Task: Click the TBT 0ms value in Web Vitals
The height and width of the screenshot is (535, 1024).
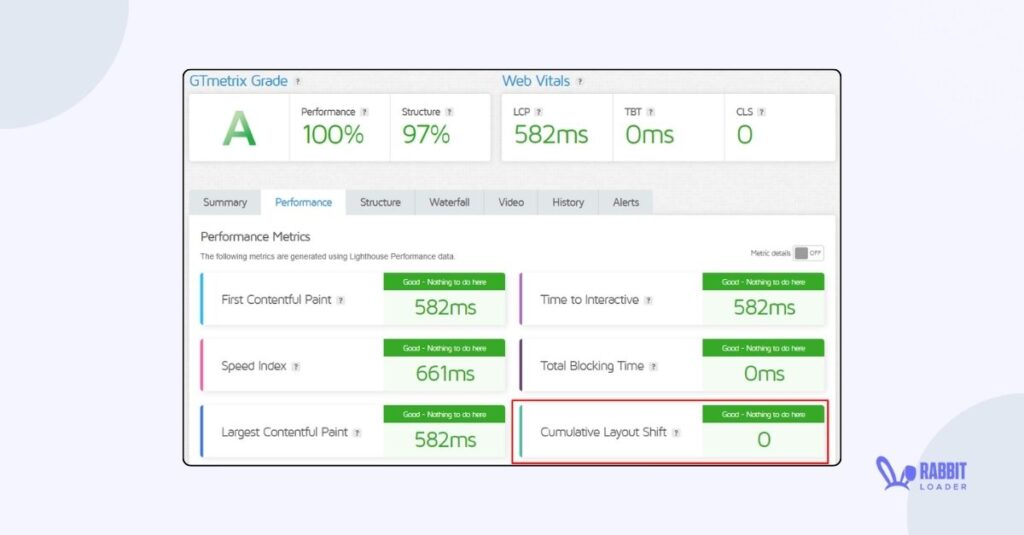Action: point(649,135)
